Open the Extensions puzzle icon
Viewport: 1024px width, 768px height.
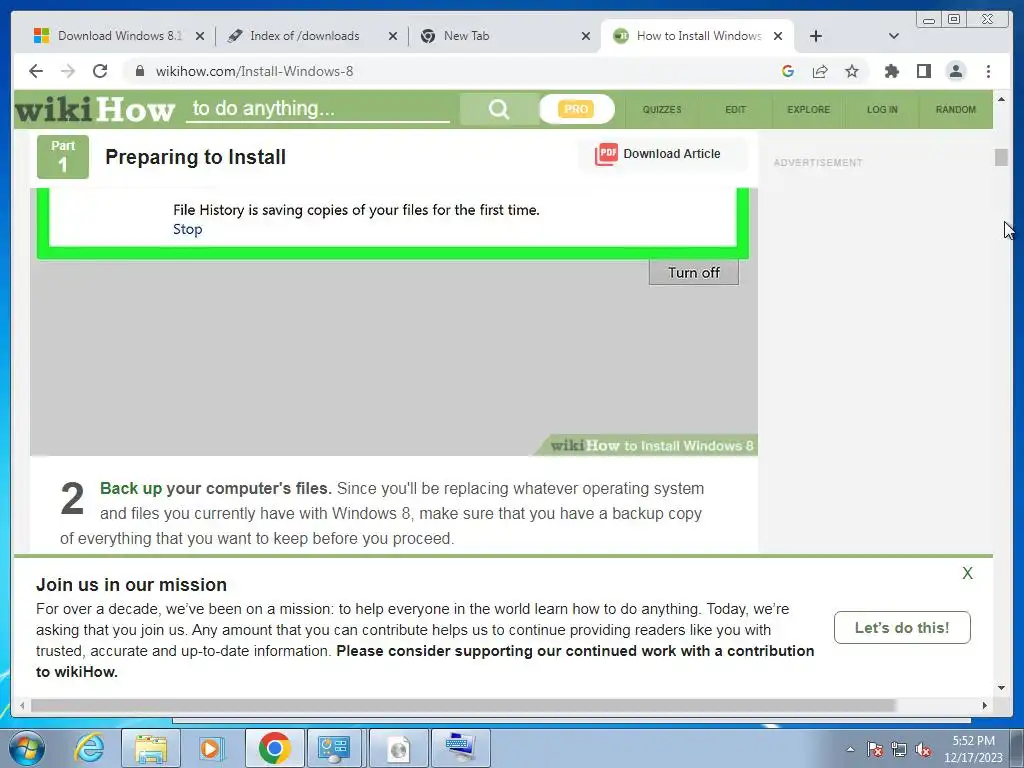tap(891, 71)
